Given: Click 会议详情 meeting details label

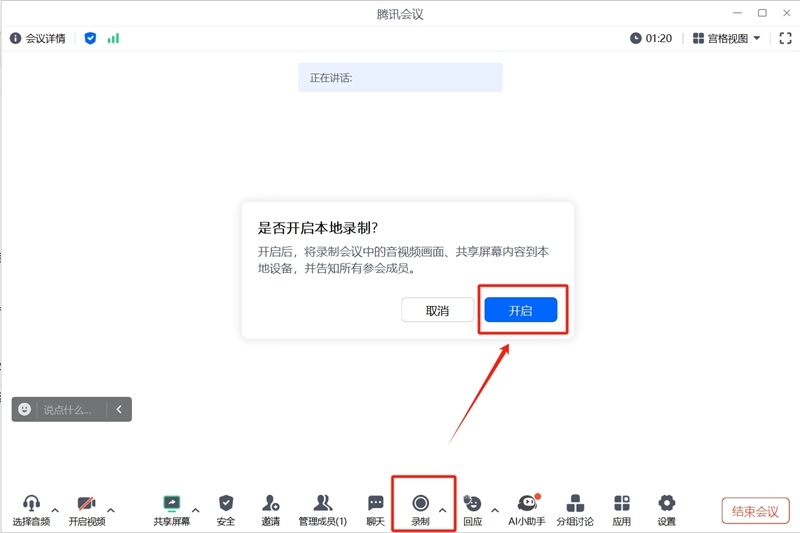Looking at the screenshot, I should [x=45, y=38].
